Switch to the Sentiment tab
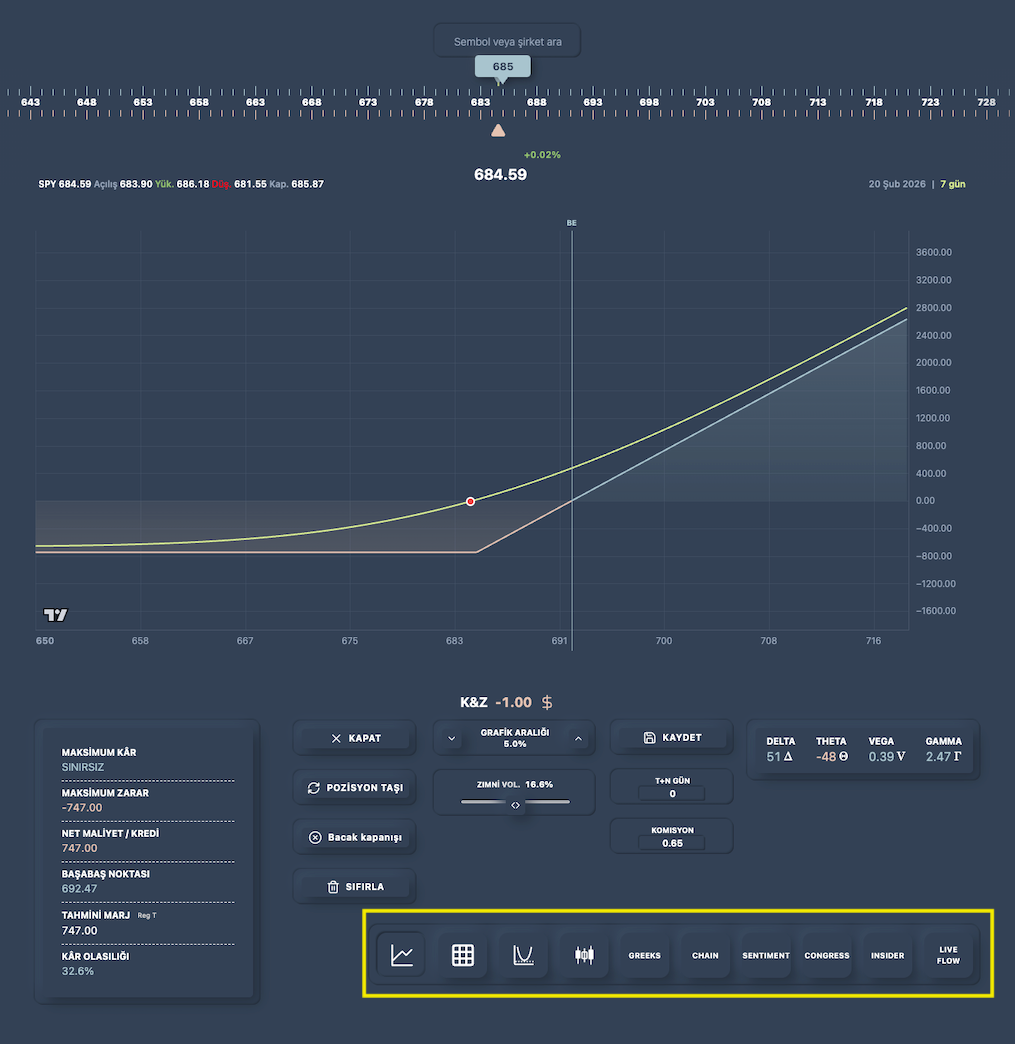1015x1044 pixels. pyautogui.click(x=766, y=955)
